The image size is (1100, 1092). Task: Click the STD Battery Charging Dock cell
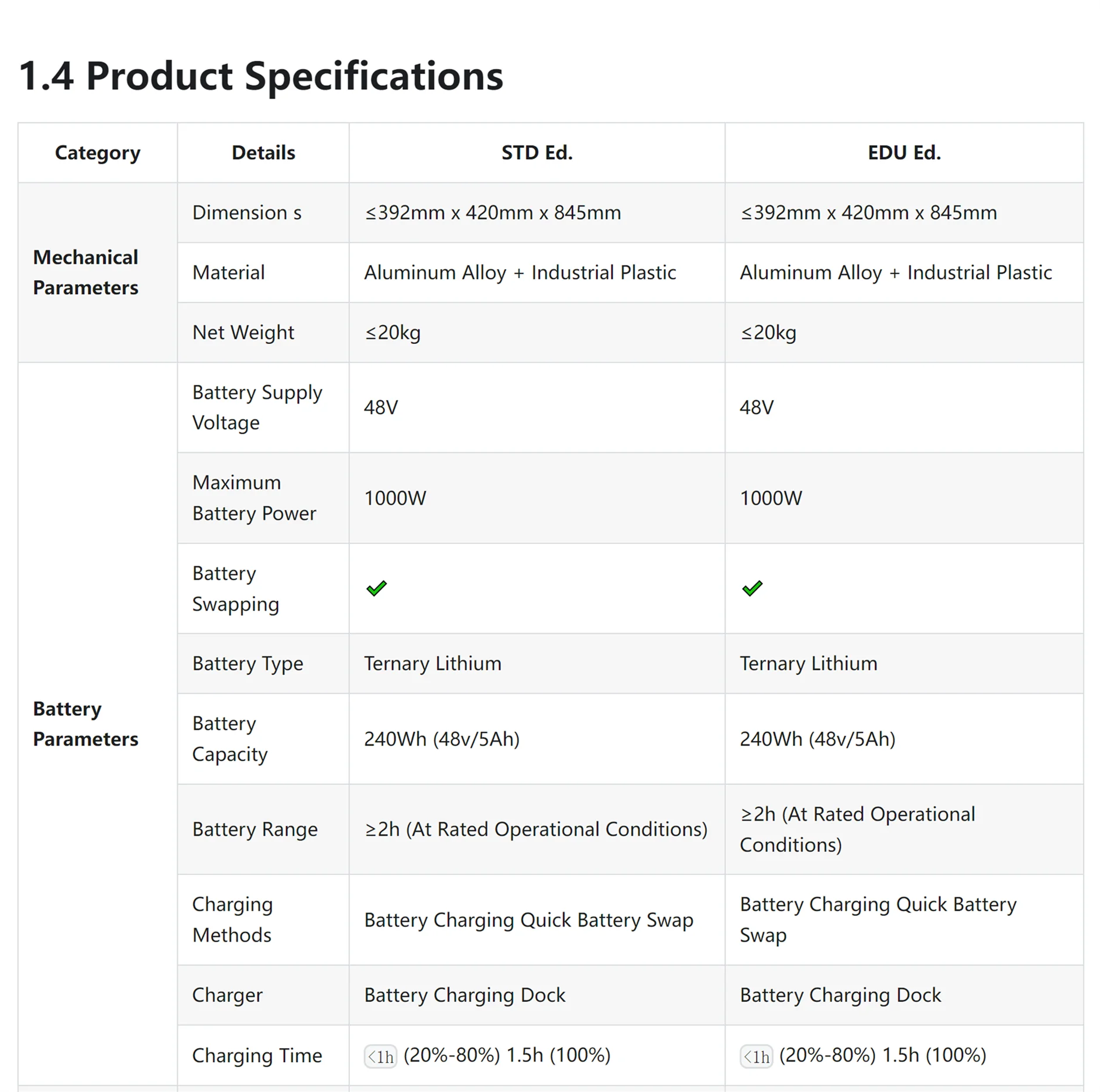tap(537, 995)
